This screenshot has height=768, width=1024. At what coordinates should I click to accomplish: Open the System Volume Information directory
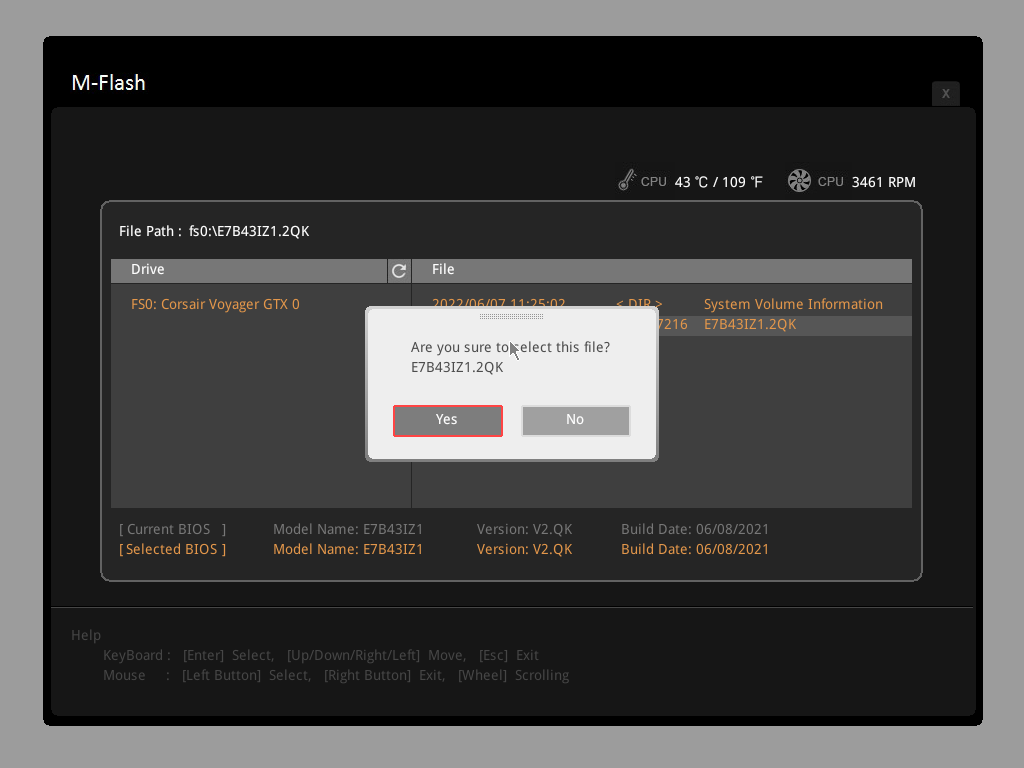point(793,304)
